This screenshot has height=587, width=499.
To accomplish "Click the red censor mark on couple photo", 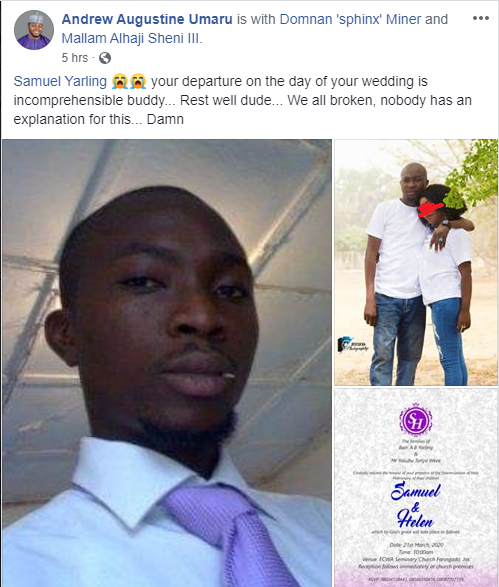I will [x=430, y=210].
